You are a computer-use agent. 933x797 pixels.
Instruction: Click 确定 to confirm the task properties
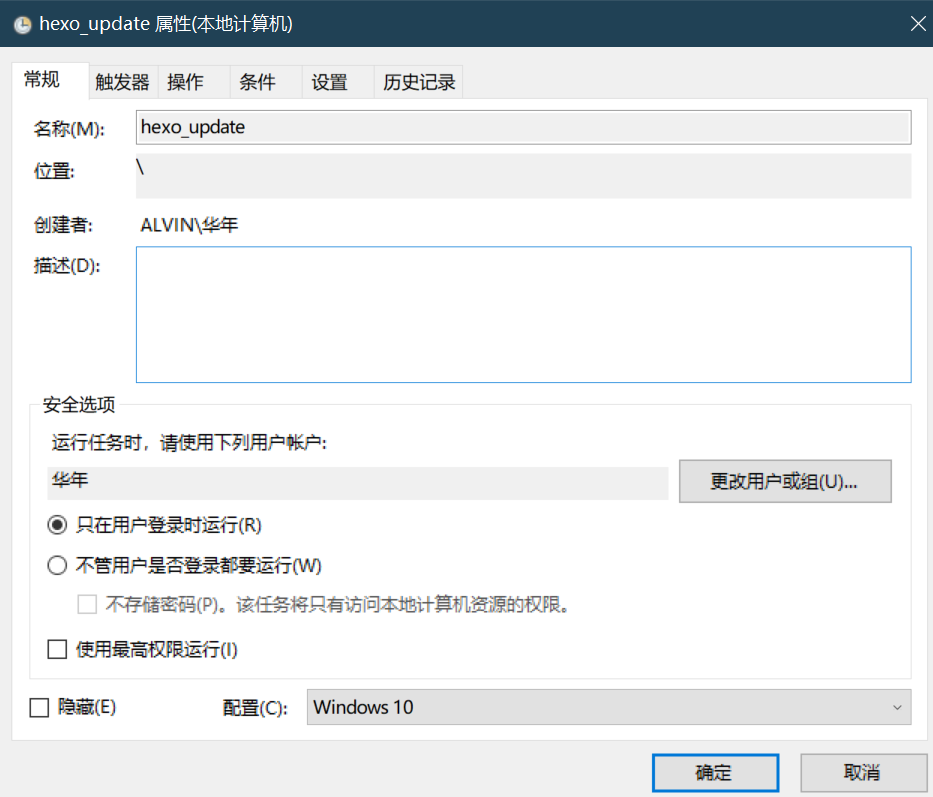click(716, 773)
